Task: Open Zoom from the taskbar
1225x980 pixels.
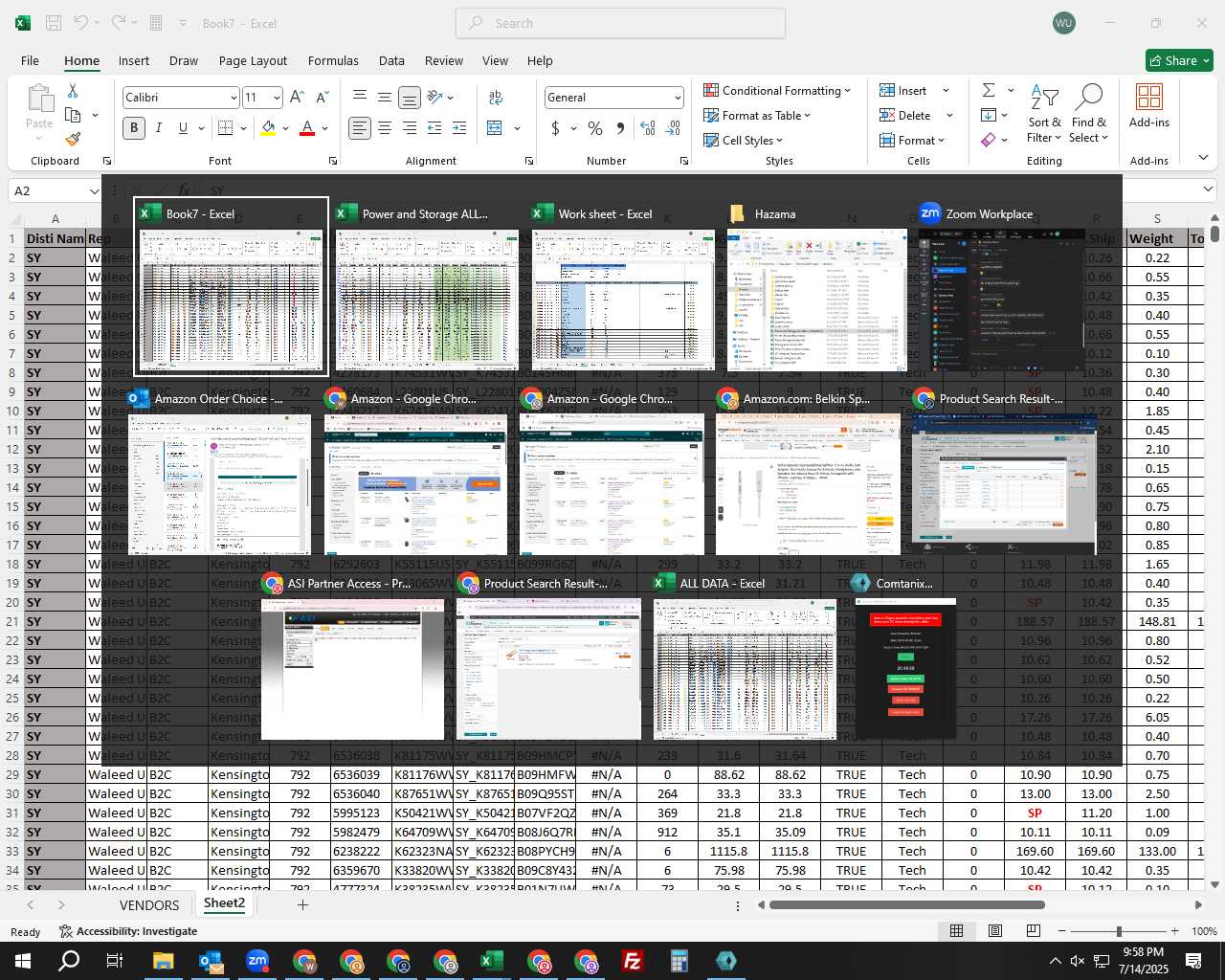Action: tap(257, 961)
